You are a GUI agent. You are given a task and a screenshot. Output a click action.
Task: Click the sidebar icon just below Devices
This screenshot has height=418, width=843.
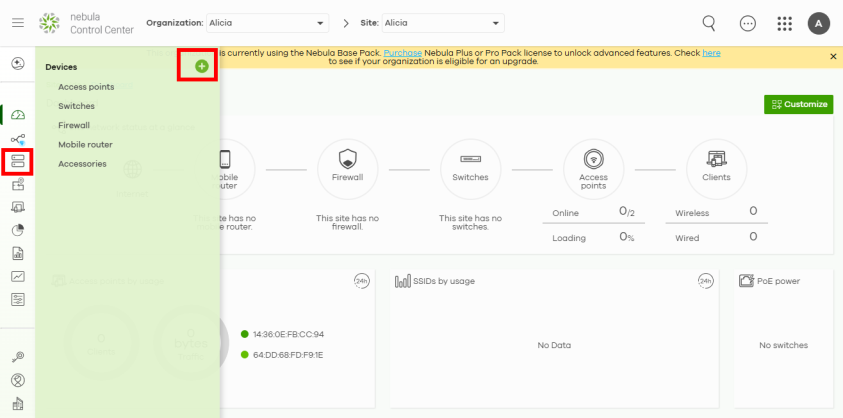tap(18, 184)
